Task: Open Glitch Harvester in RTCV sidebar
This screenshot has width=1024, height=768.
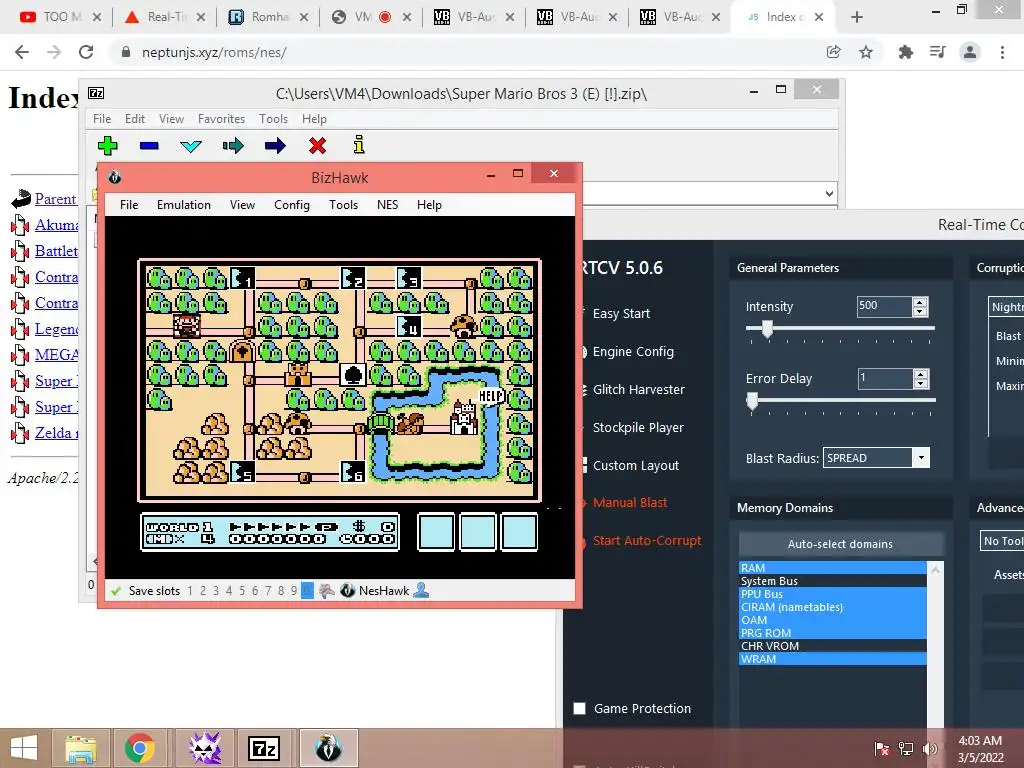Action: 638,389
